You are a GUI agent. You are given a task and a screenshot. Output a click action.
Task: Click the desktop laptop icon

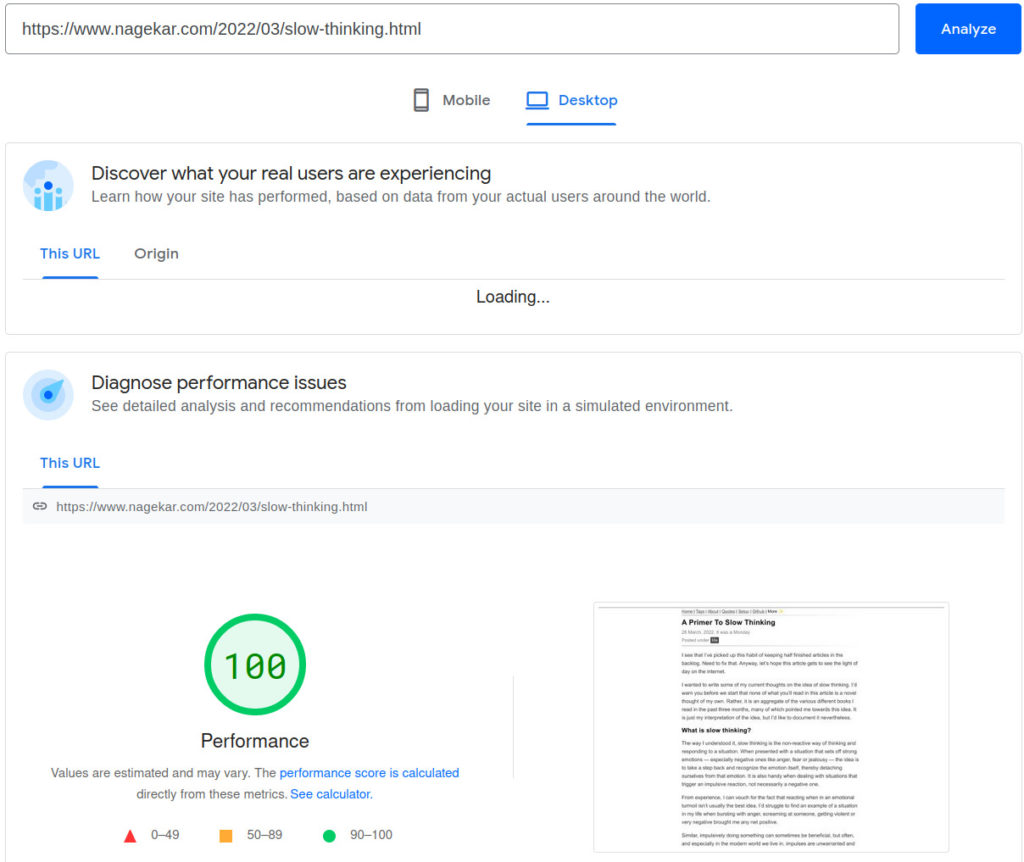coord(537,100)
